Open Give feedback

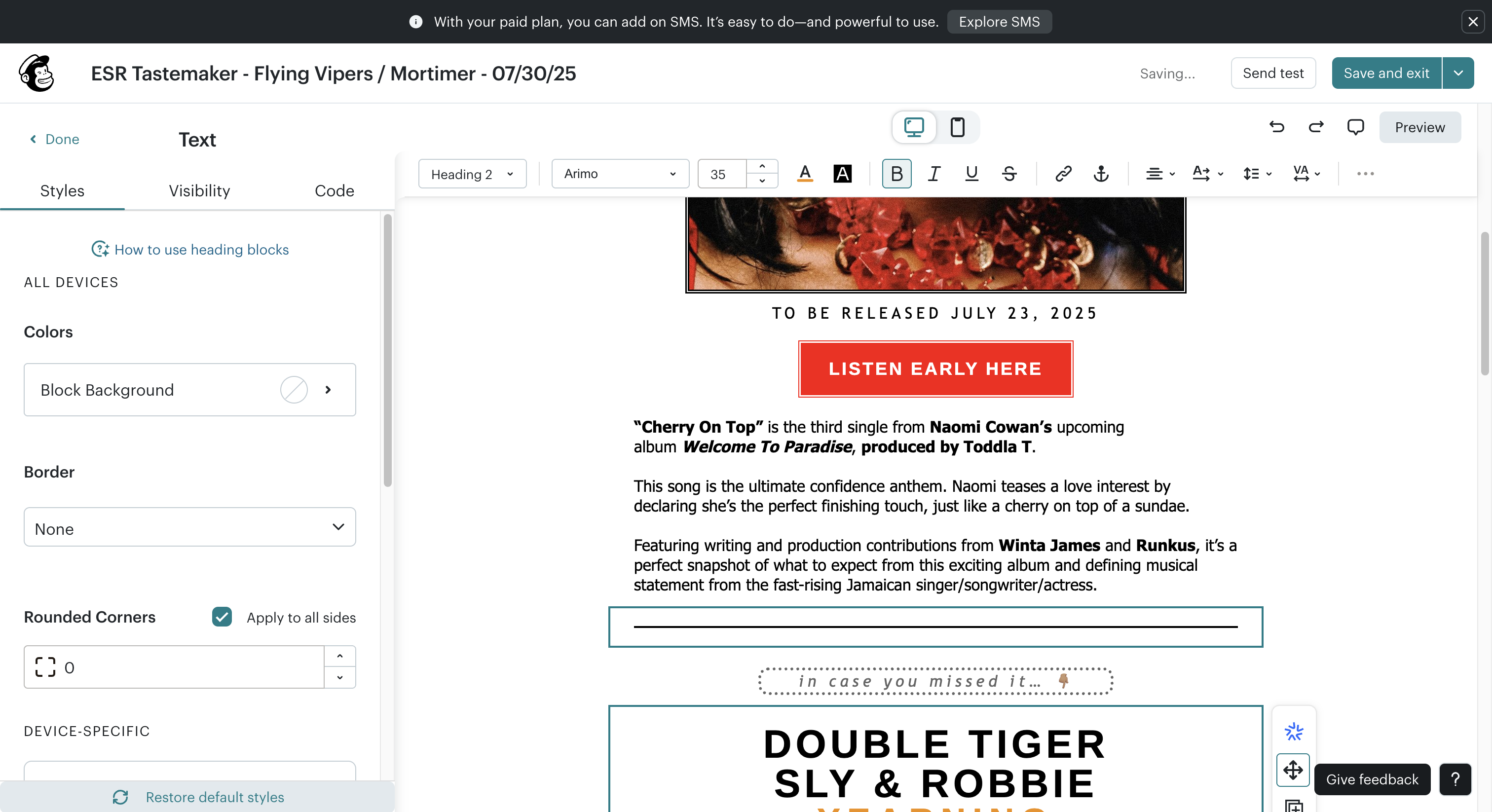pyautogui.click(x=1372, y=779)
